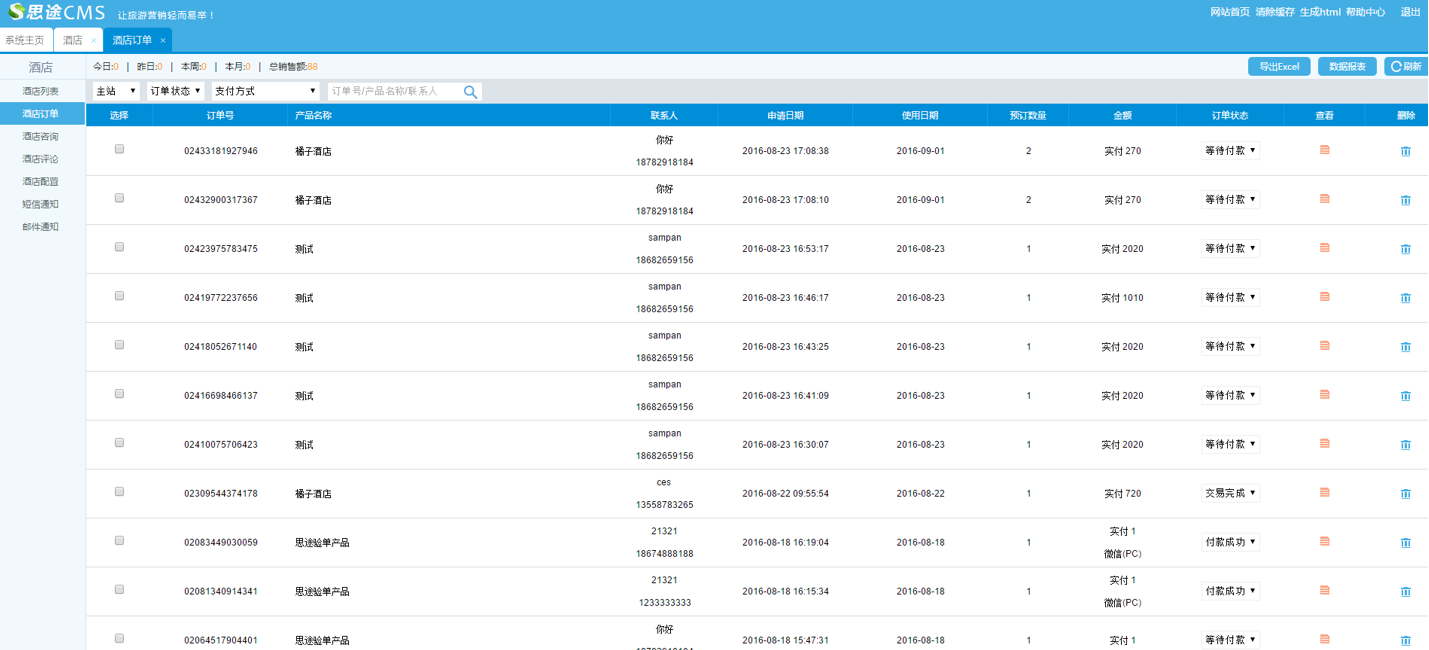Close the 酒店订单 tab with x
The image size is (1429, 650).
click(x=163, y=41)
